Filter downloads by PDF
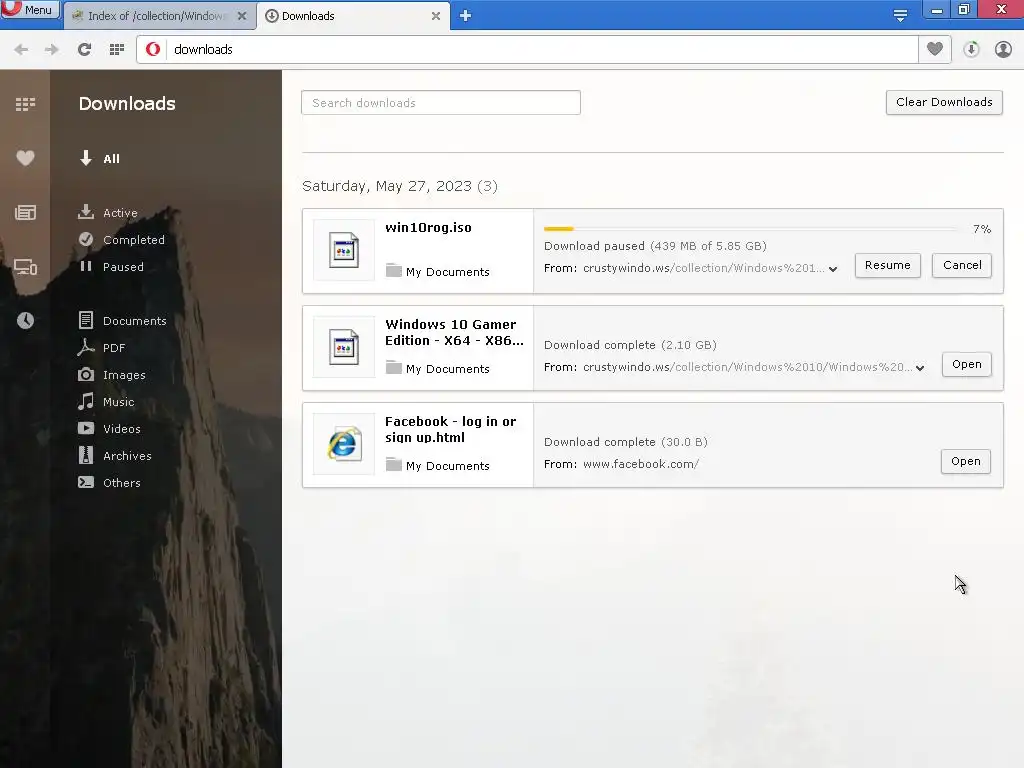 (101, 347)
